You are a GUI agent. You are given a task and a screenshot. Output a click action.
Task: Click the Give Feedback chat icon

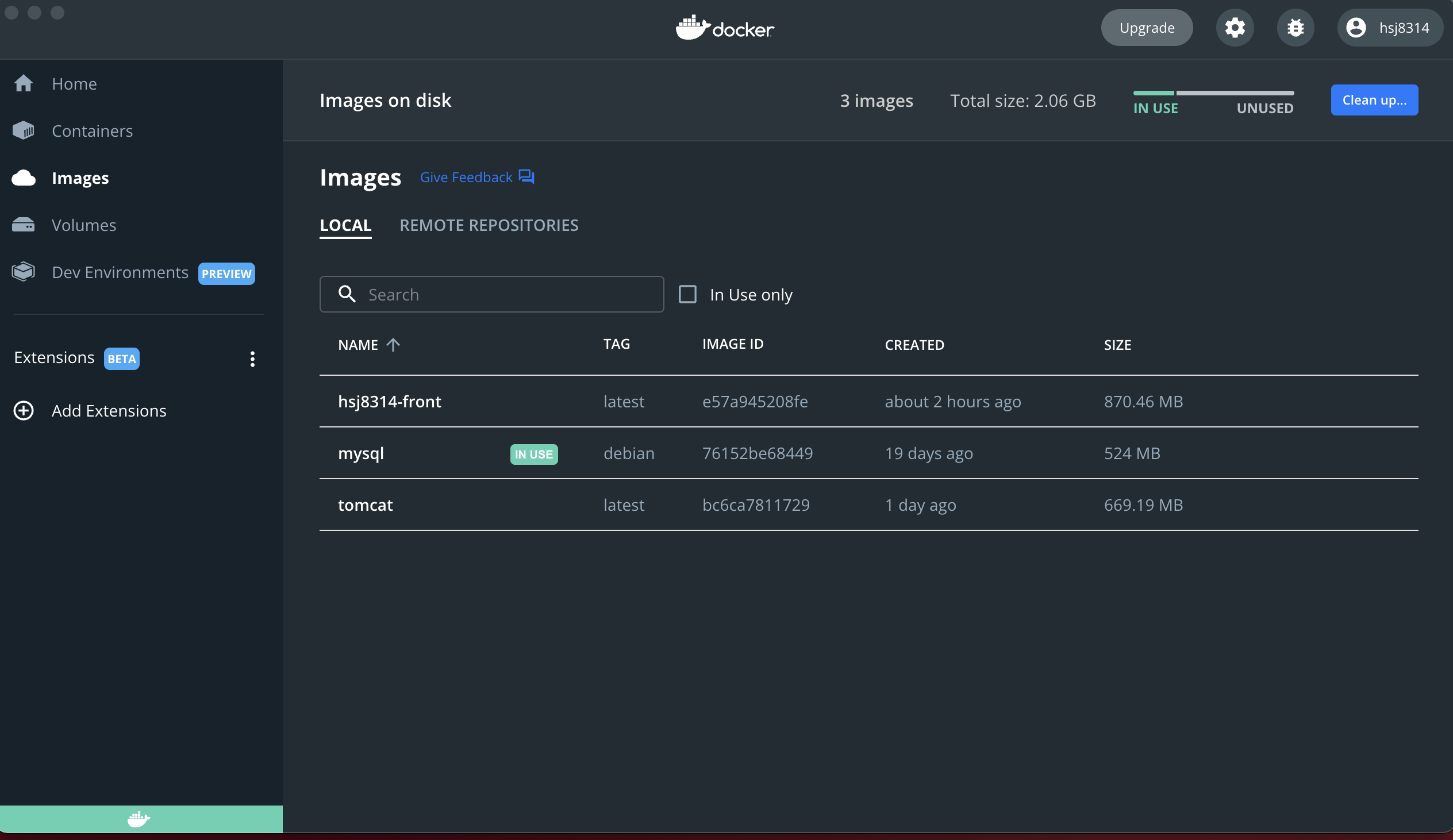(526, 176)
